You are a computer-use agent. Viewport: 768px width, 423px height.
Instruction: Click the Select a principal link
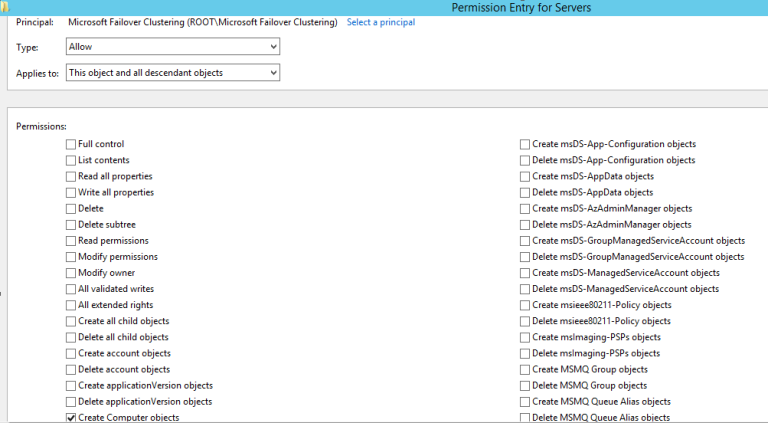(381, 22)
